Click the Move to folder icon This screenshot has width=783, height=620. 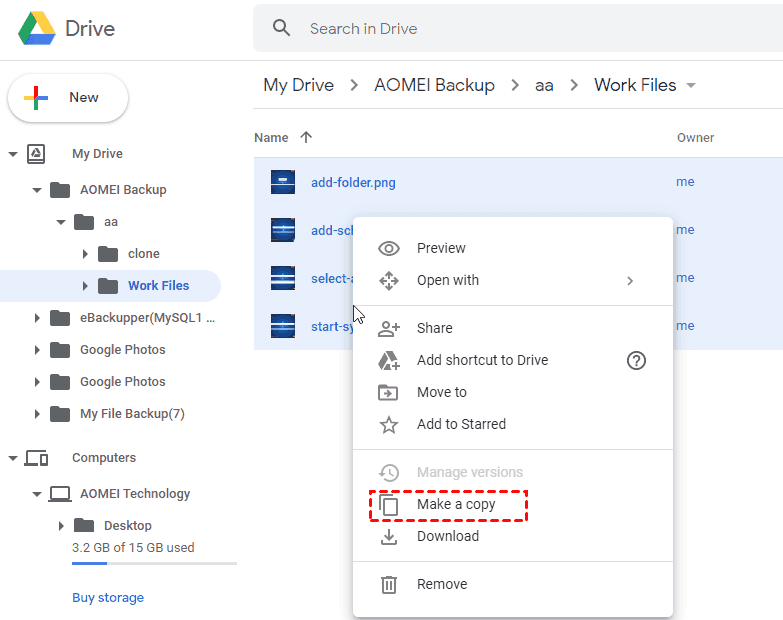(388, 392)
